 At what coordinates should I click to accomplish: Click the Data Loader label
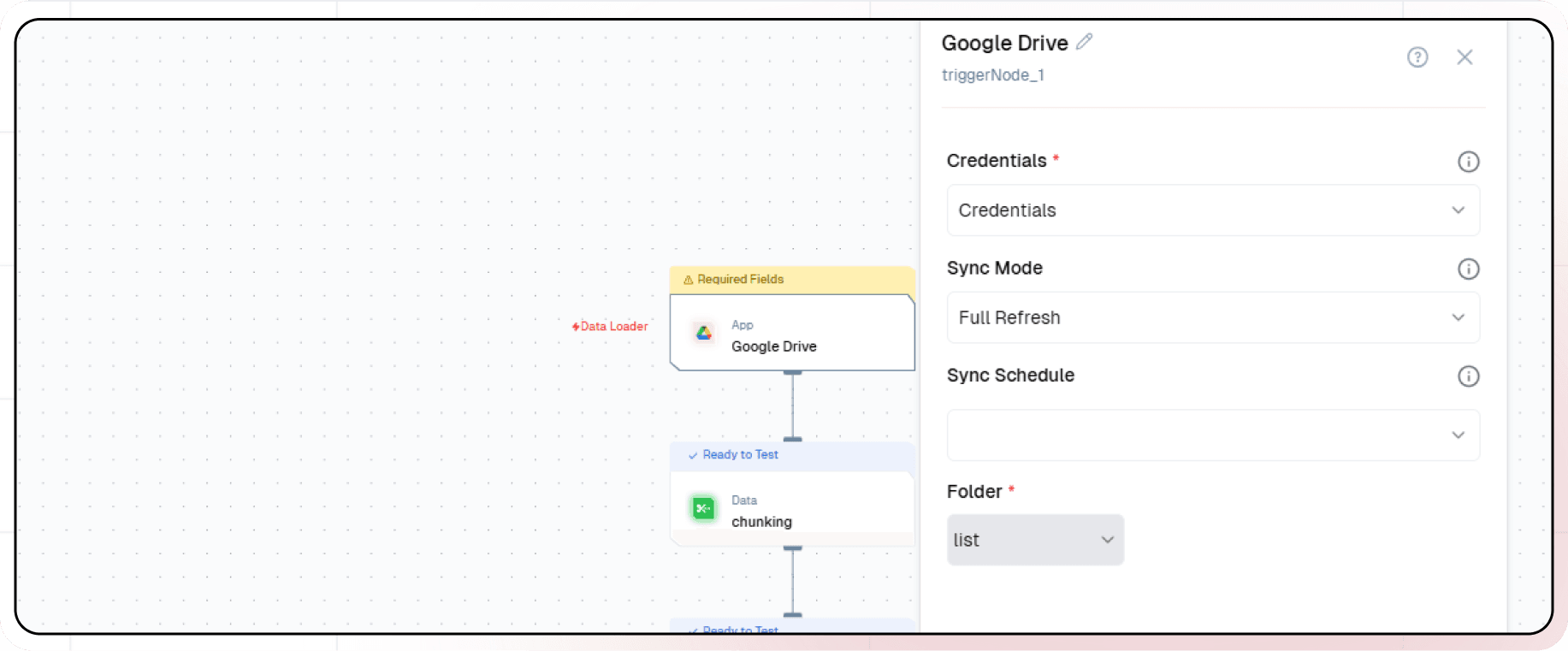pos(614,327)
